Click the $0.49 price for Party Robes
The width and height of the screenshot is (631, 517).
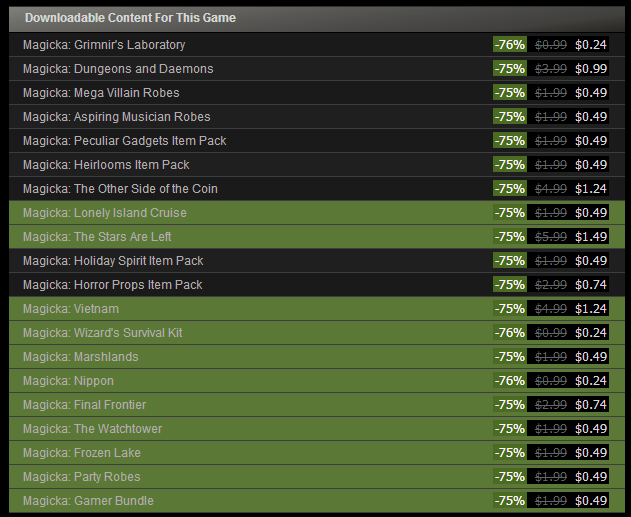[590, 477]
